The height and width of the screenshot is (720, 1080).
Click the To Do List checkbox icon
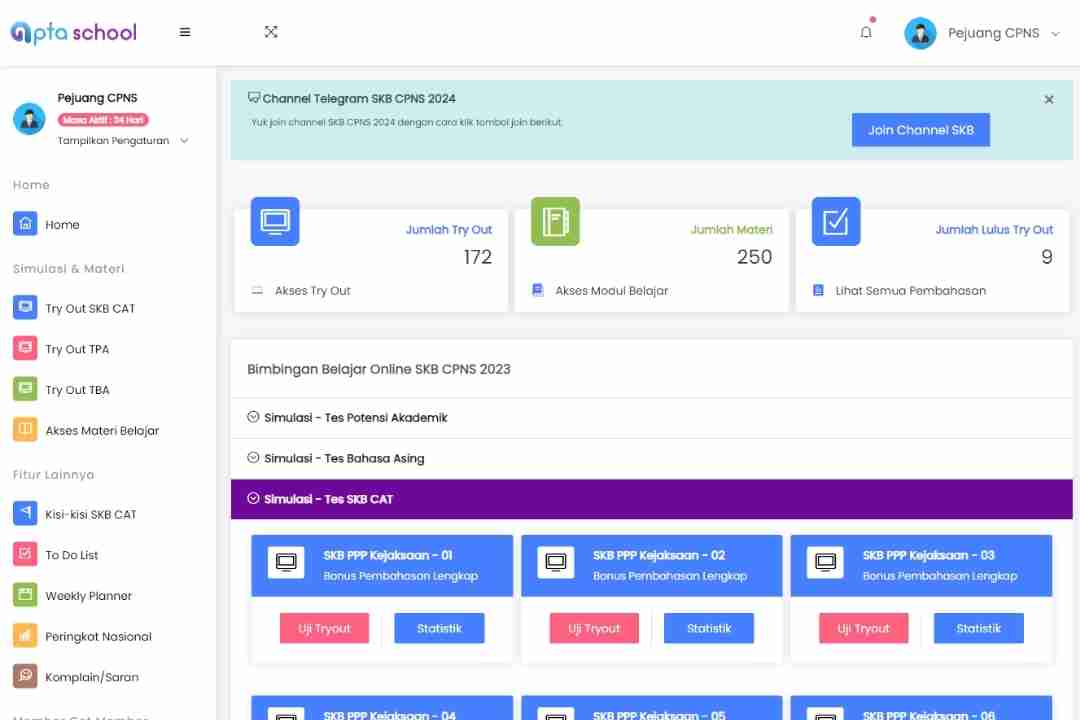25,554
